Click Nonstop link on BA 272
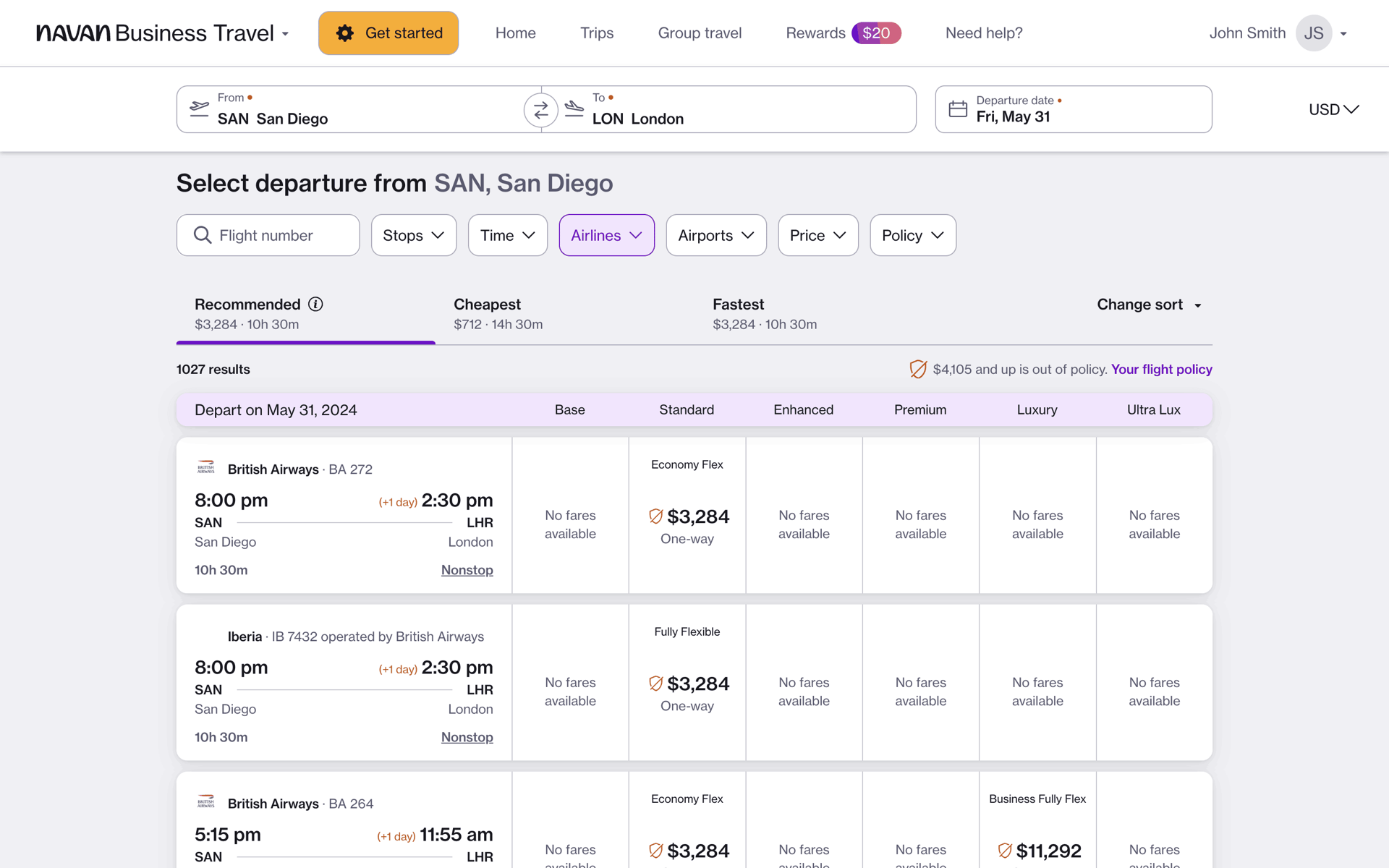This screenshot has width=1389, height=868. pos(467,570)
